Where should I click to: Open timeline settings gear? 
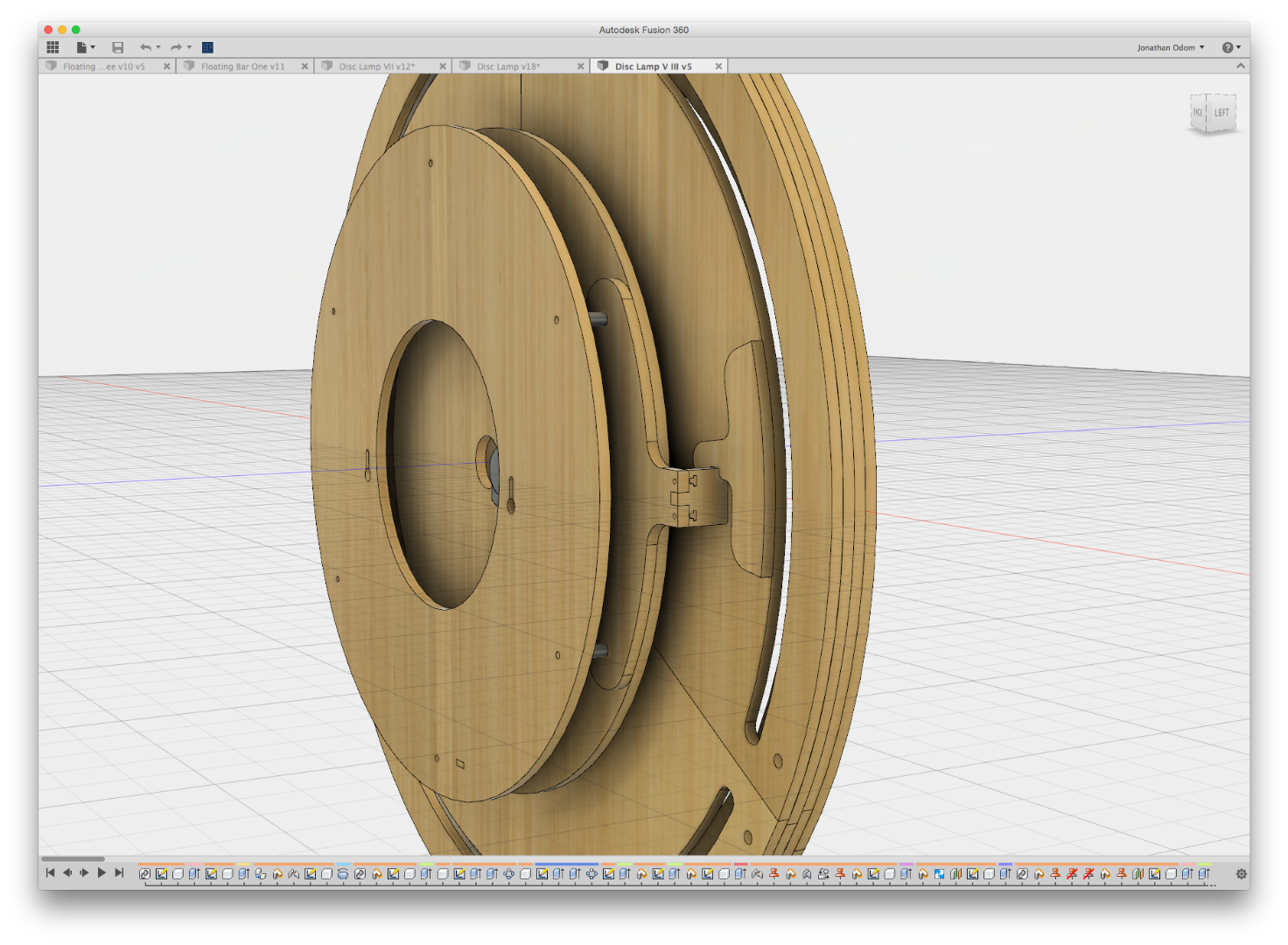1241,873
